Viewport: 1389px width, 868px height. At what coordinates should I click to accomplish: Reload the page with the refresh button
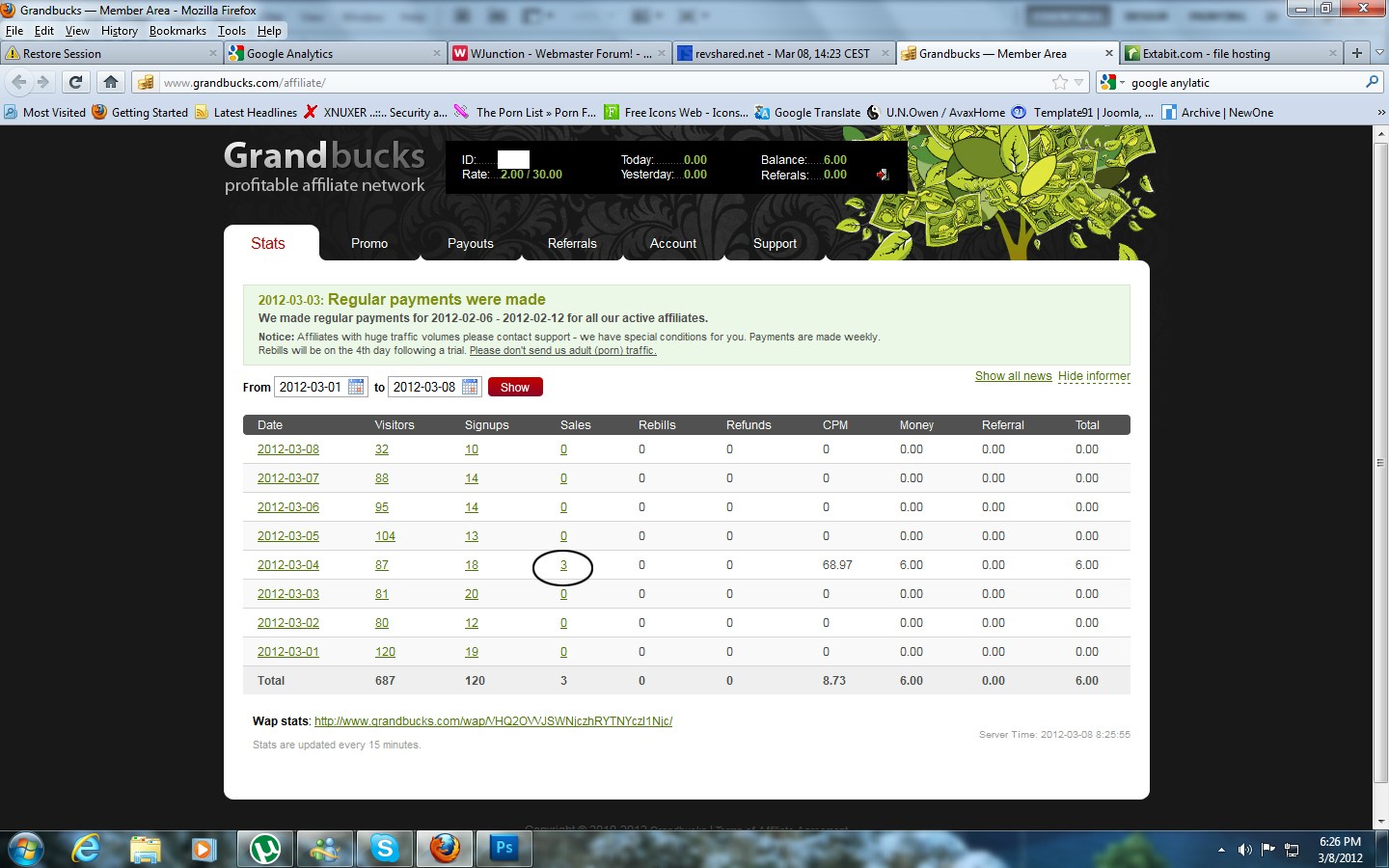tap(75, 82)
